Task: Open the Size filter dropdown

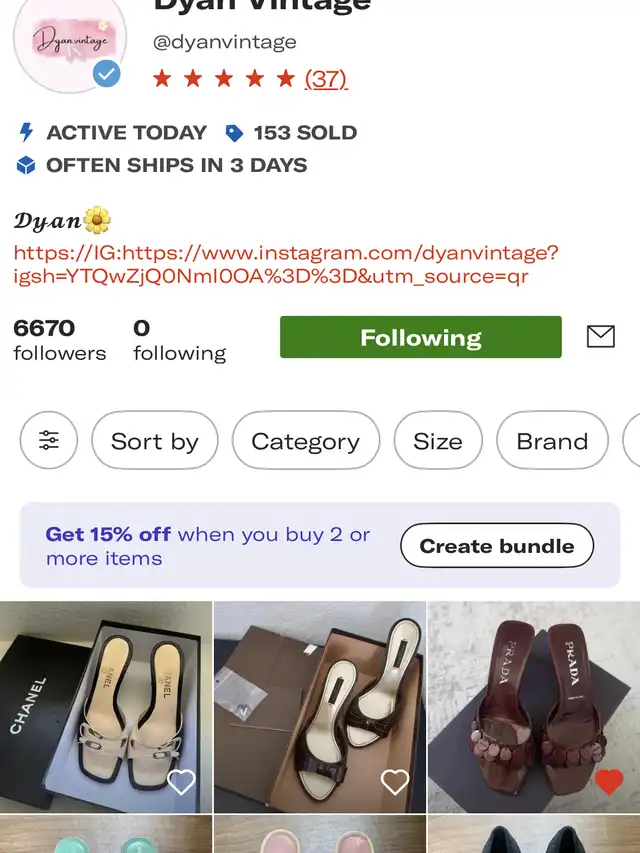Action: tap(438, 441)
